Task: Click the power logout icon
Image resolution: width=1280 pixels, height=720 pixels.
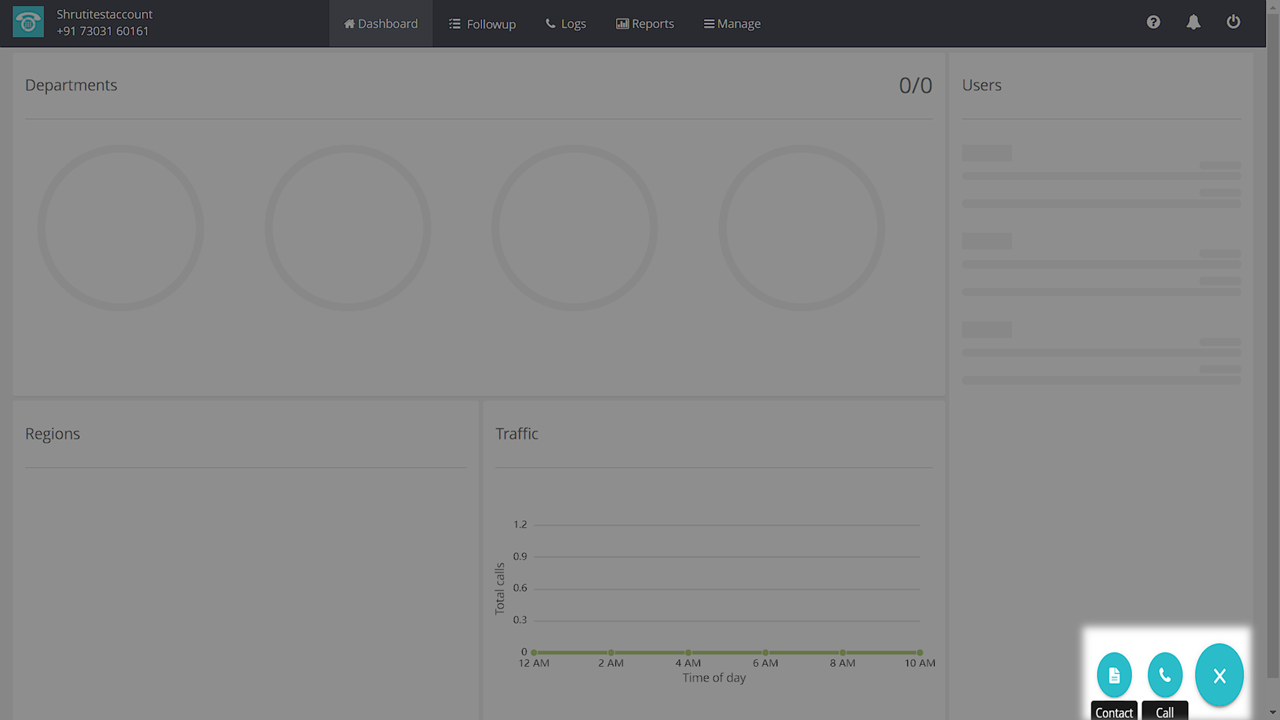Action: click(x=1233, y=22)
